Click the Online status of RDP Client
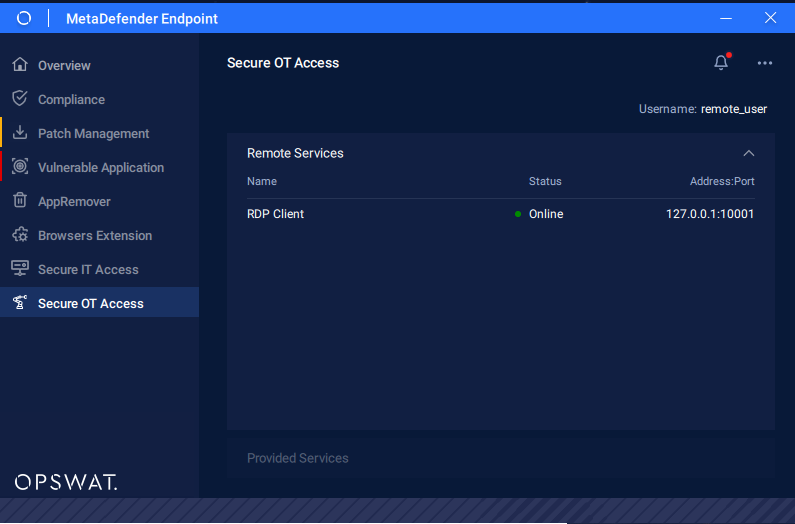This screenshot has height=524, width=795. pos(546,214)
